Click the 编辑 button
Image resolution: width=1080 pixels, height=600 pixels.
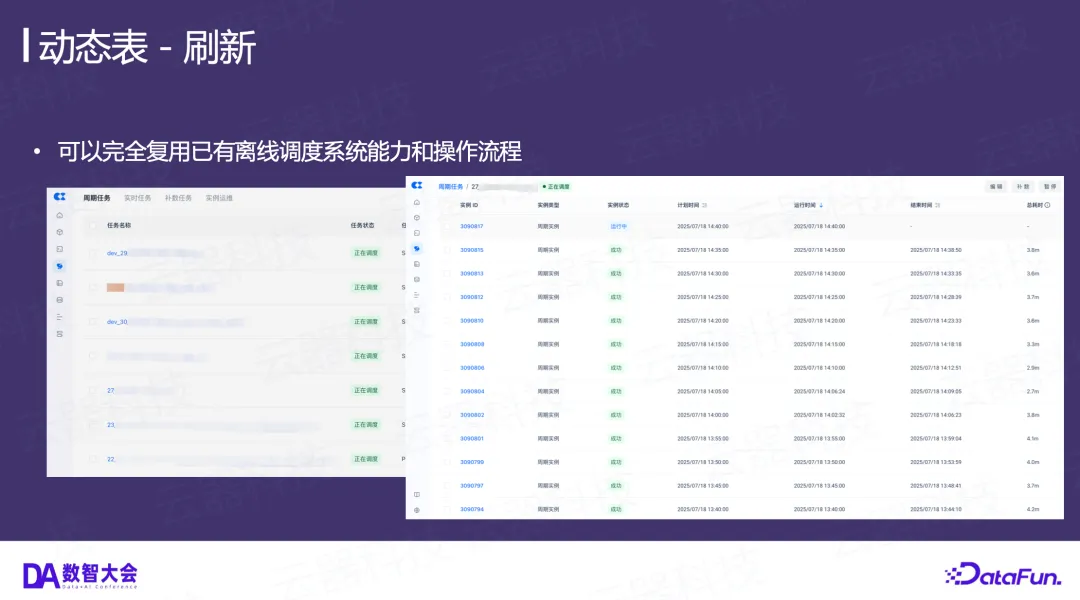point(995,186)
